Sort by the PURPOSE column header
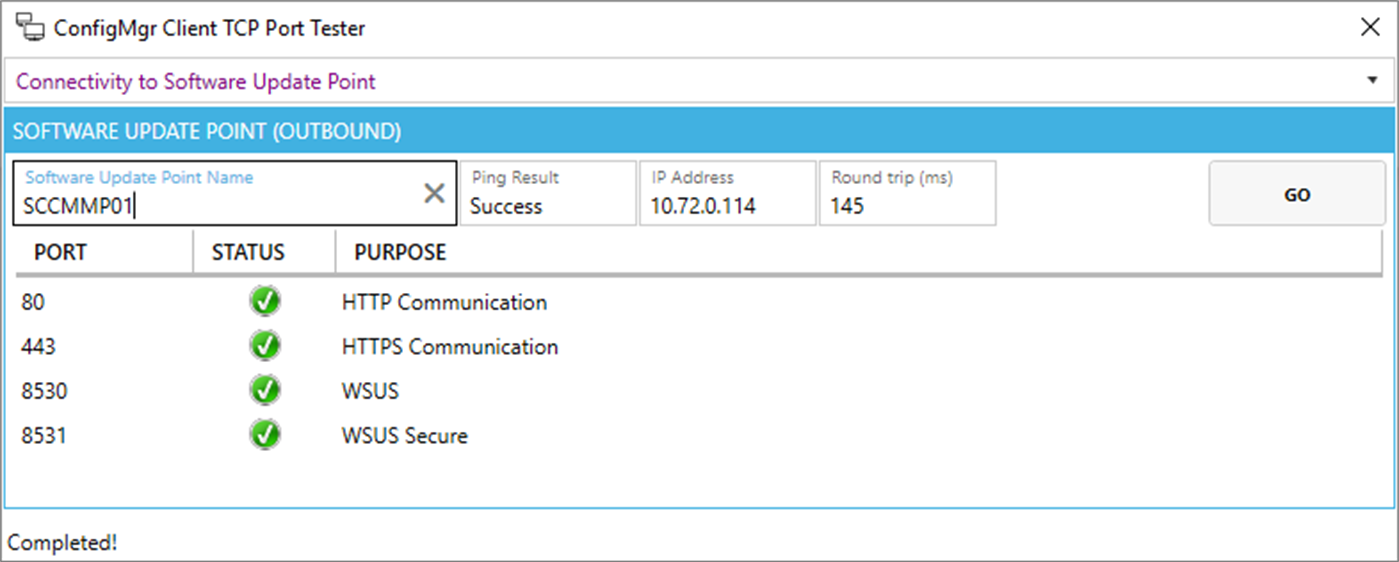 tap(400, 253)
